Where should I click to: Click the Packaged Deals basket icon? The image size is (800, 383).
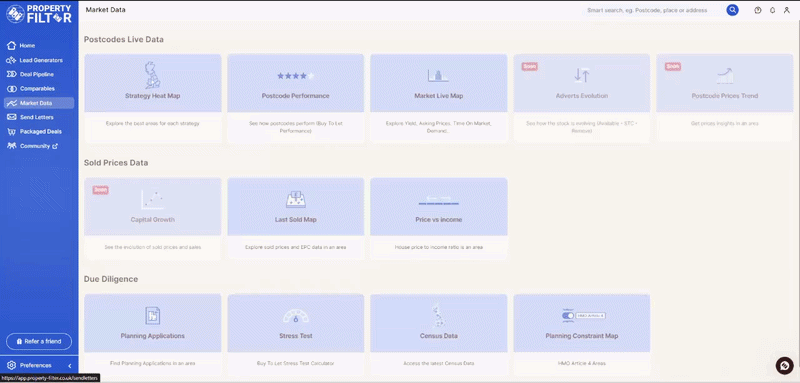click(12, 132)
